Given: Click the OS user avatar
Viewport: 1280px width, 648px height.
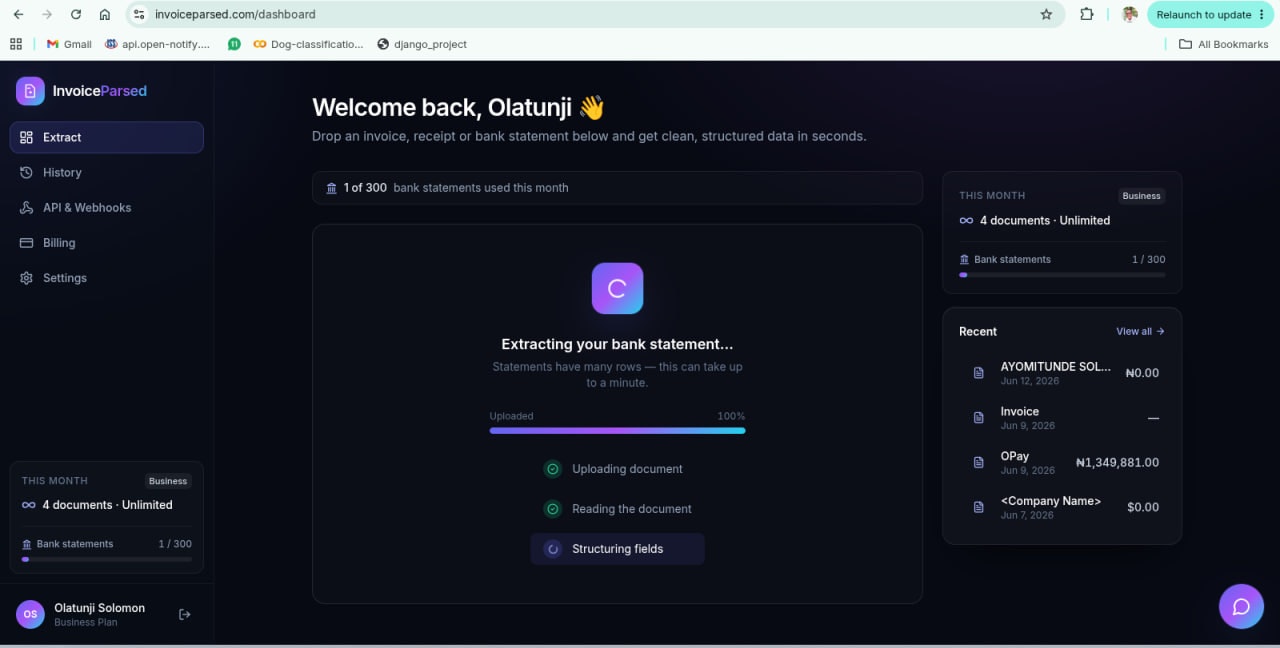Looking at the screenshot, I should pyautogui.click(x=30, y=614).
